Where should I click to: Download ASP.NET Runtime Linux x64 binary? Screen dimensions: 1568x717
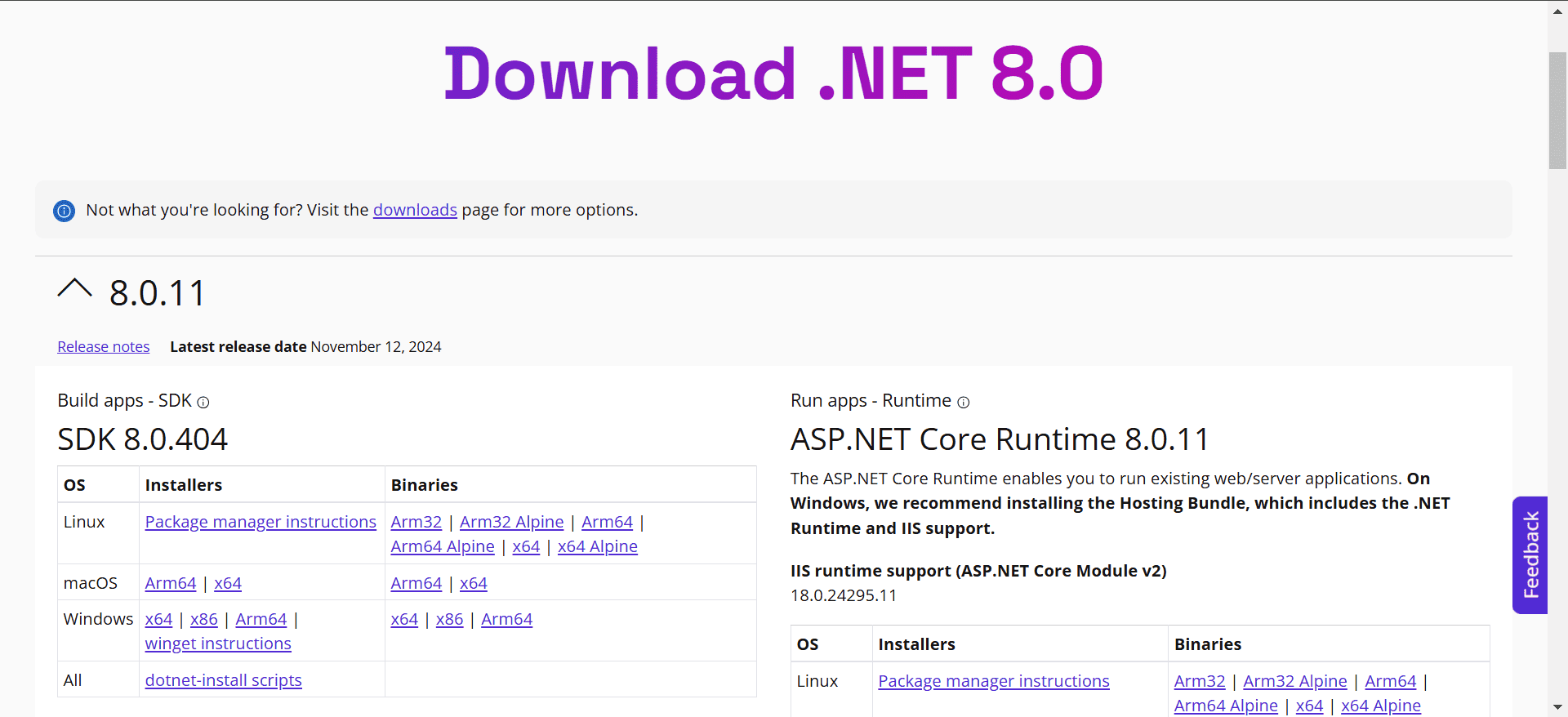pos(1310,706)
